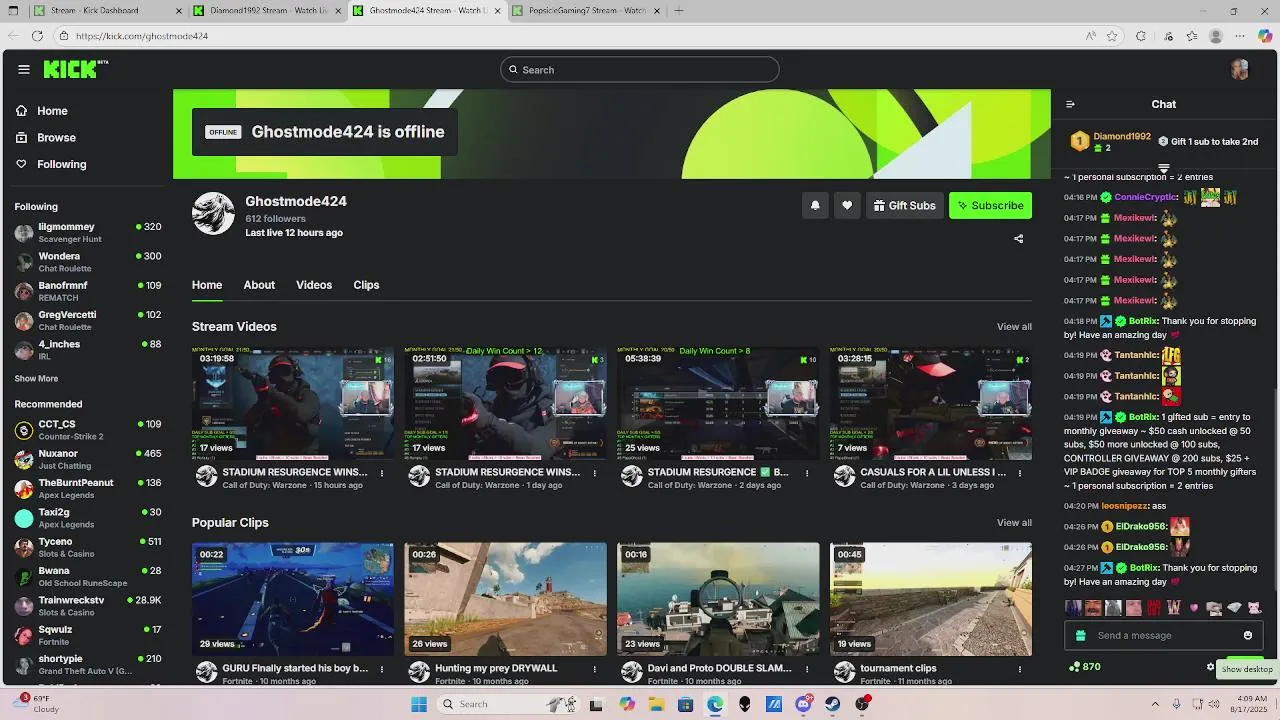Open Trainwreckstv recommended channel
The image size is (1280, 720).
pyautogui.click(x=88, y=606)
